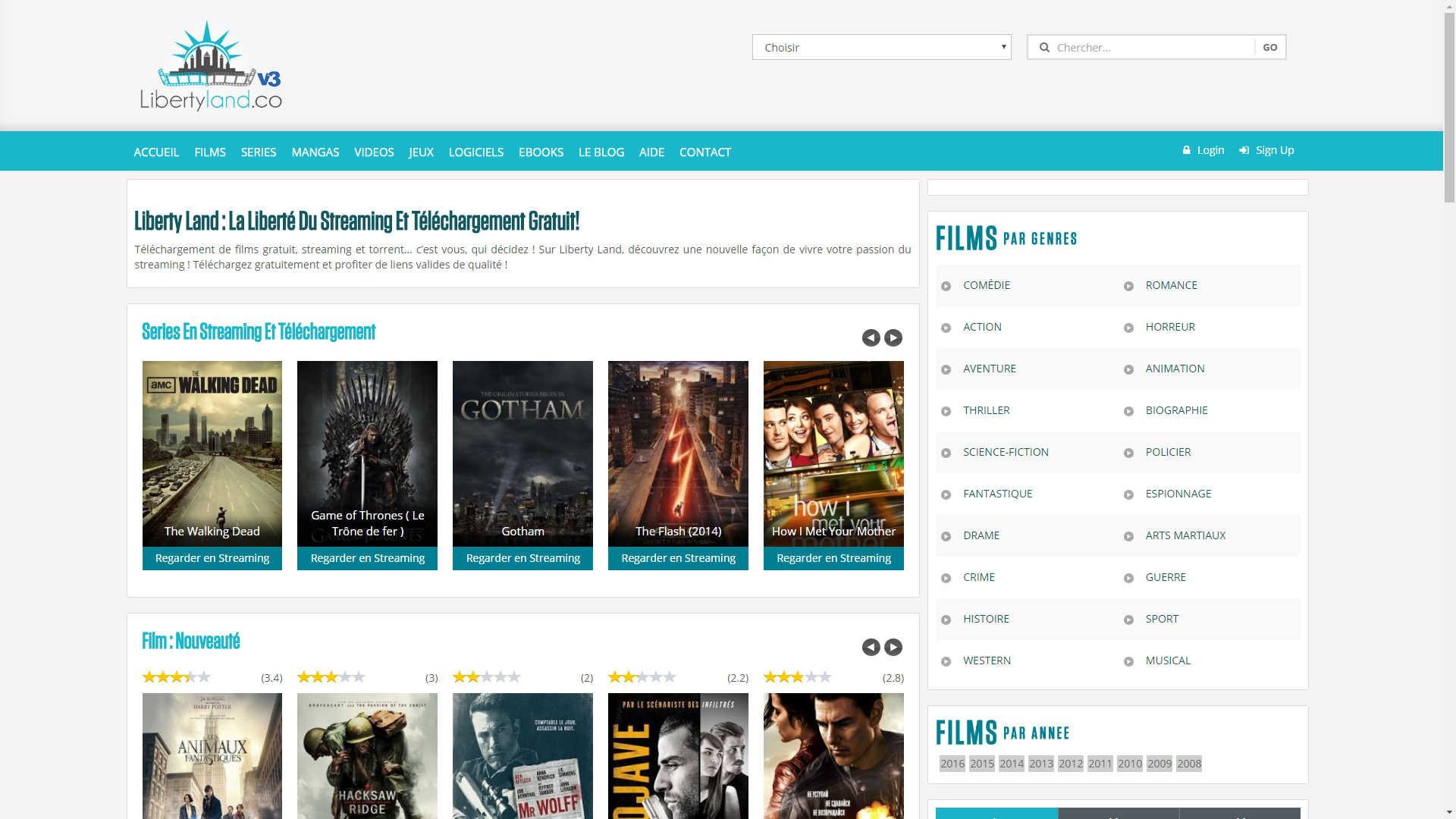Screen dimensions: 1456x819
Task: Click the SCIENCE-FICTION genre icon
Action: pos(948,452)
